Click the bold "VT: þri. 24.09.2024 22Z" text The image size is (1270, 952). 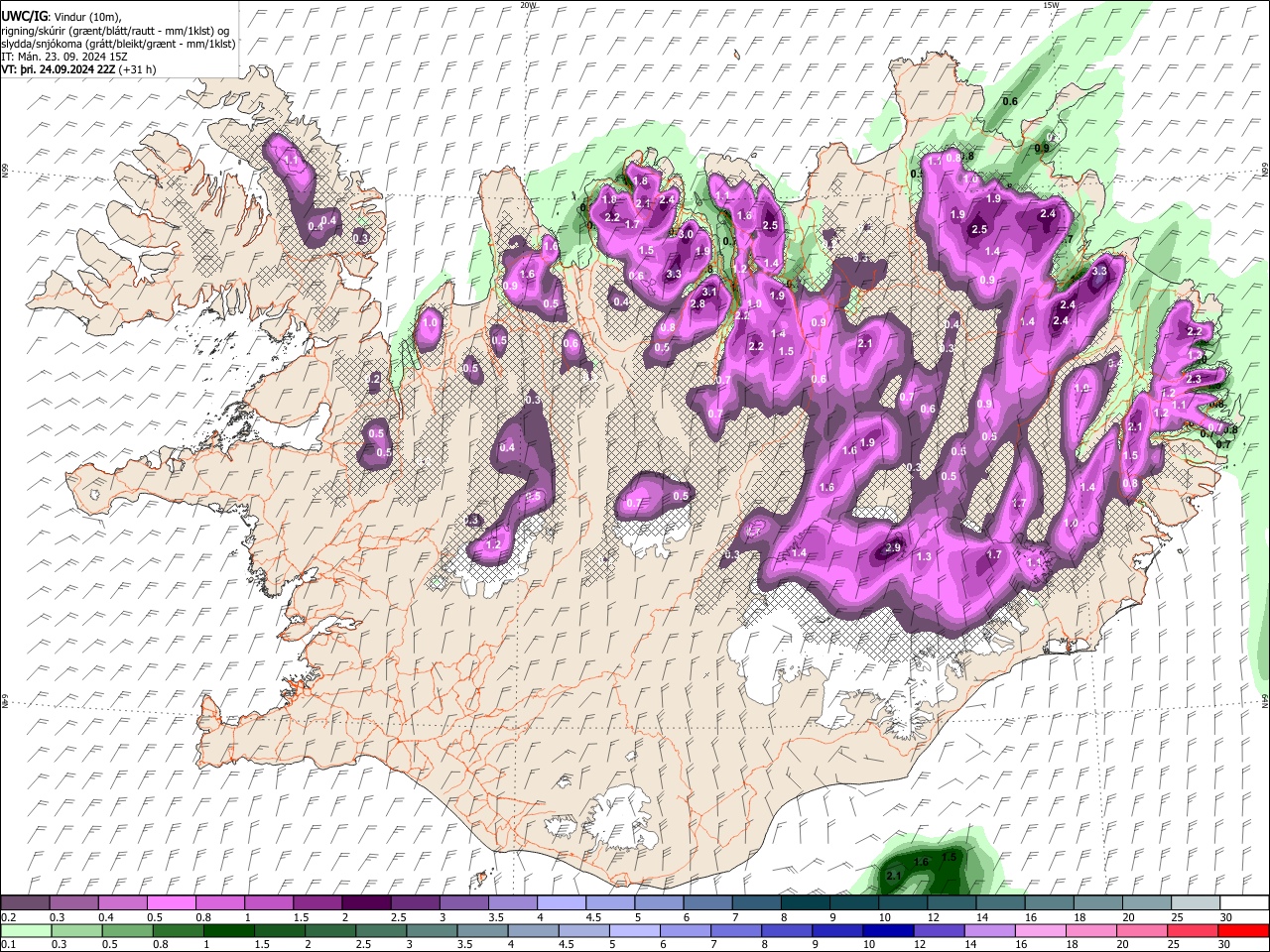[x=58, y=69]
